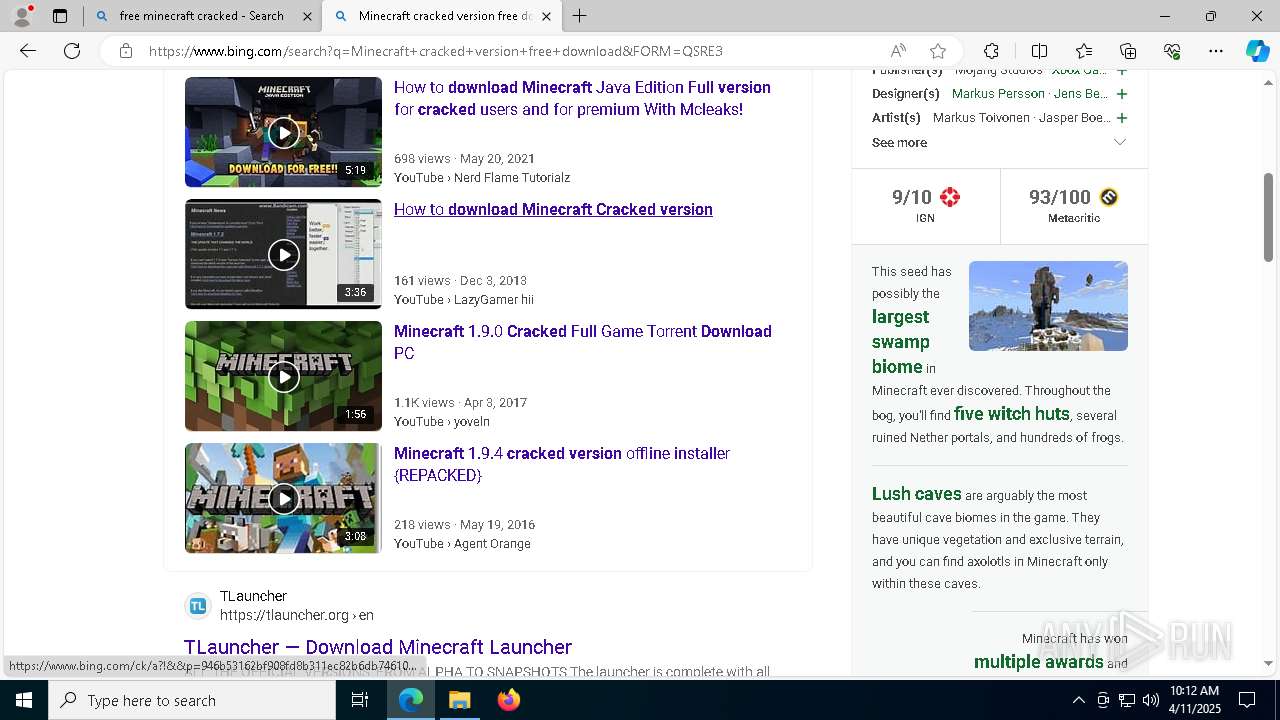Open the swamp biome seed image
This screenshot has height=720, width=1280.
pos(1048,306)
